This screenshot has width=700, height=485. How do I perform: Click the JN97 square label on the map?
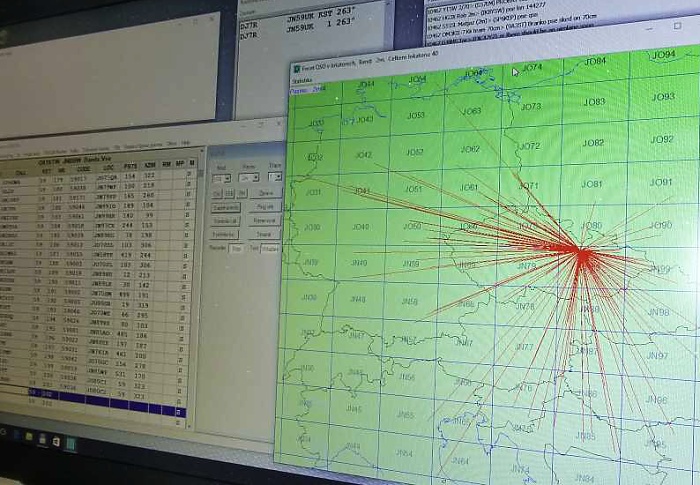pos(658,355)
